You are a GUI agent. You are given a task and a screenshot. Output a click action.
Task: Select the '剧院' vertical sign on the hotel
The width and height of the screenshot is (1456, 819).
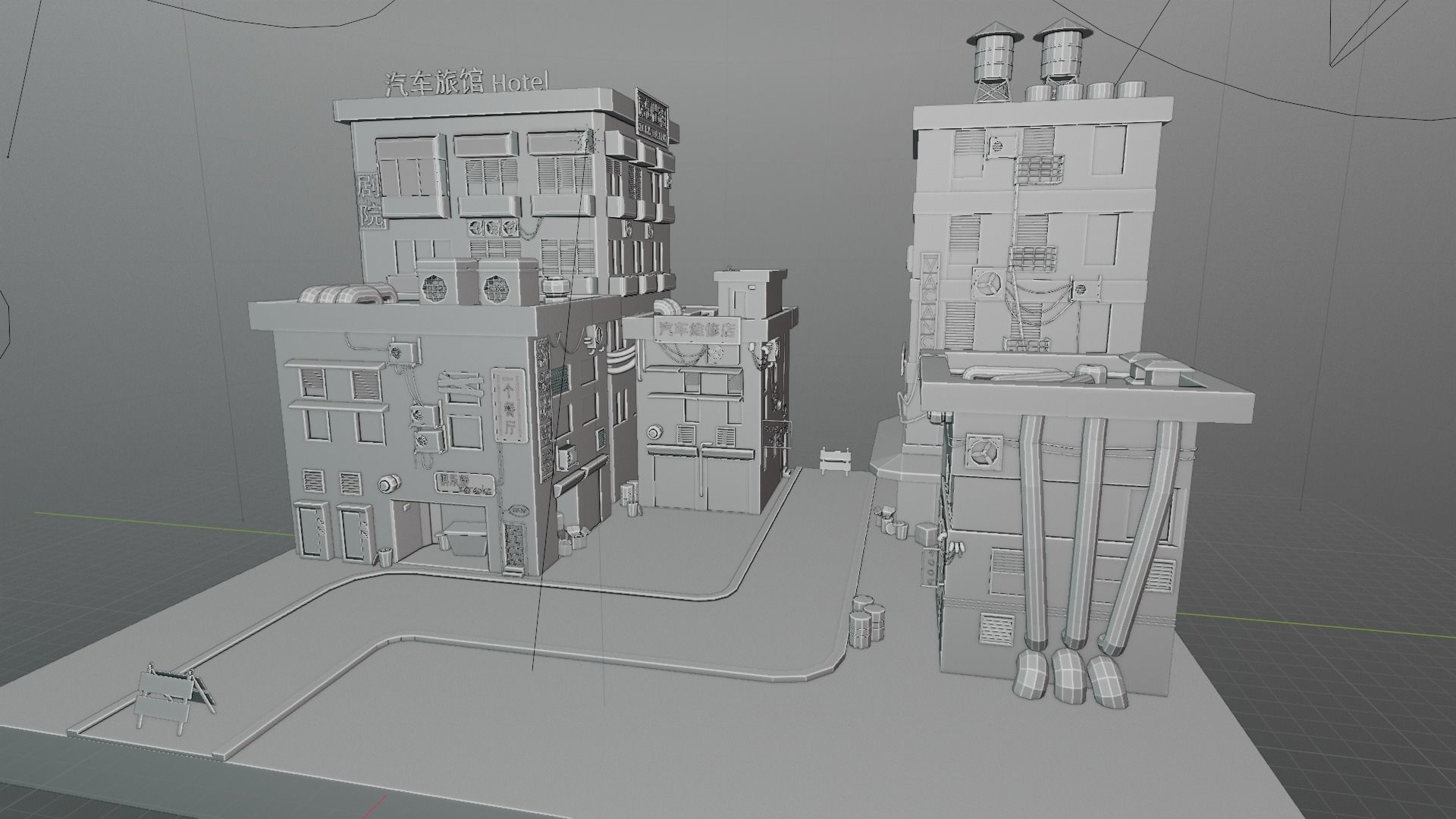click(370, 201)
